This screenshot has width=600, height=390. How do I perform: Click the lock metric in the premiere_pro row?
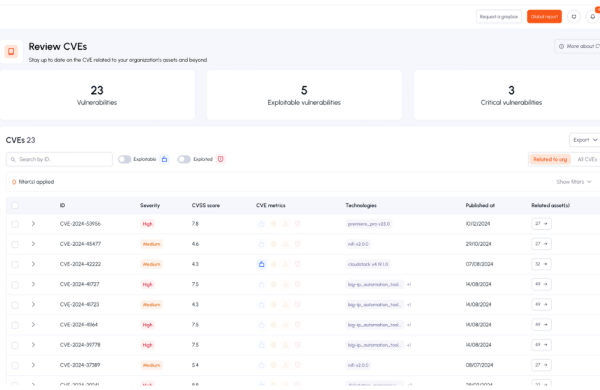pyautogui.click(x=262, y=224)
